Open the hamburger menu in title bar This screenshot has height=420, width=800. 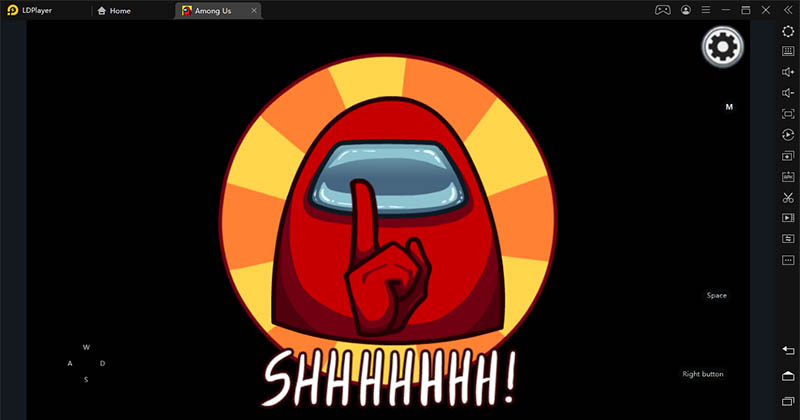706,10
